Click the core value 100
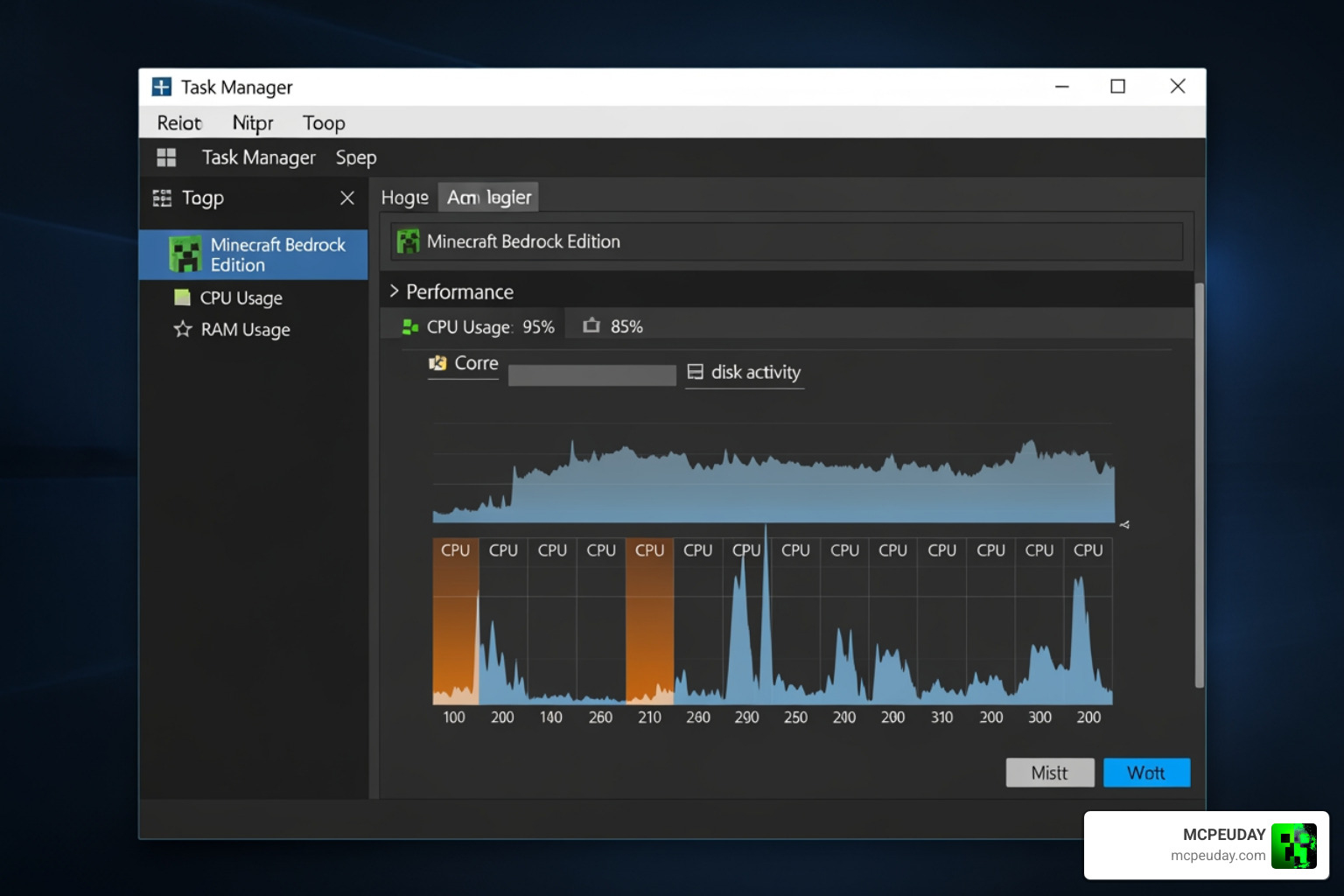Image resolution: width=1344 pixels, height=896 pixels. (454, 717)
